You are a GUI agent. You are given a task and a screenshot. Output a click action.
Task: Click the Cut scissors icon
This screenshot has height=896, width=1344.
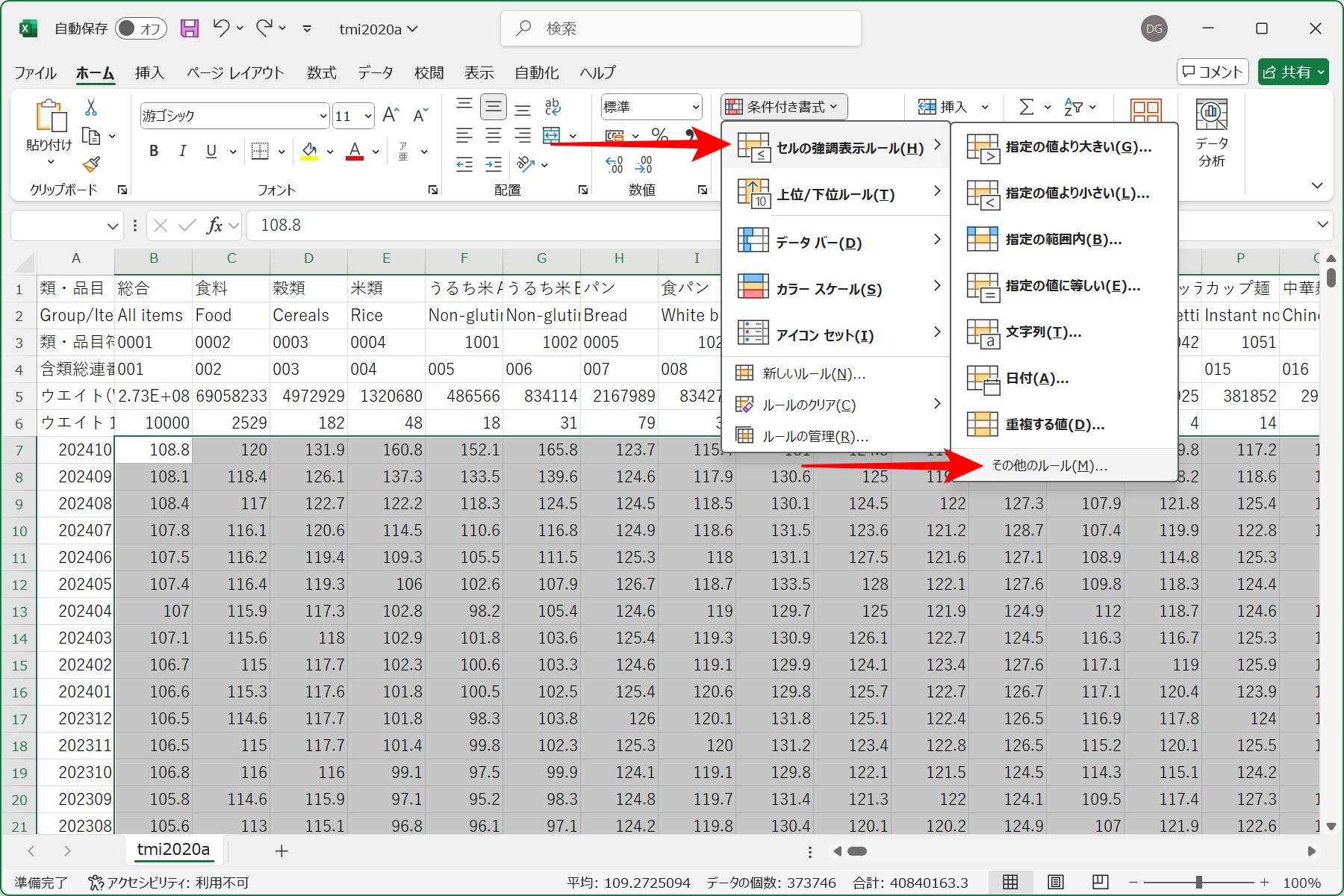(x=91, y=108)
